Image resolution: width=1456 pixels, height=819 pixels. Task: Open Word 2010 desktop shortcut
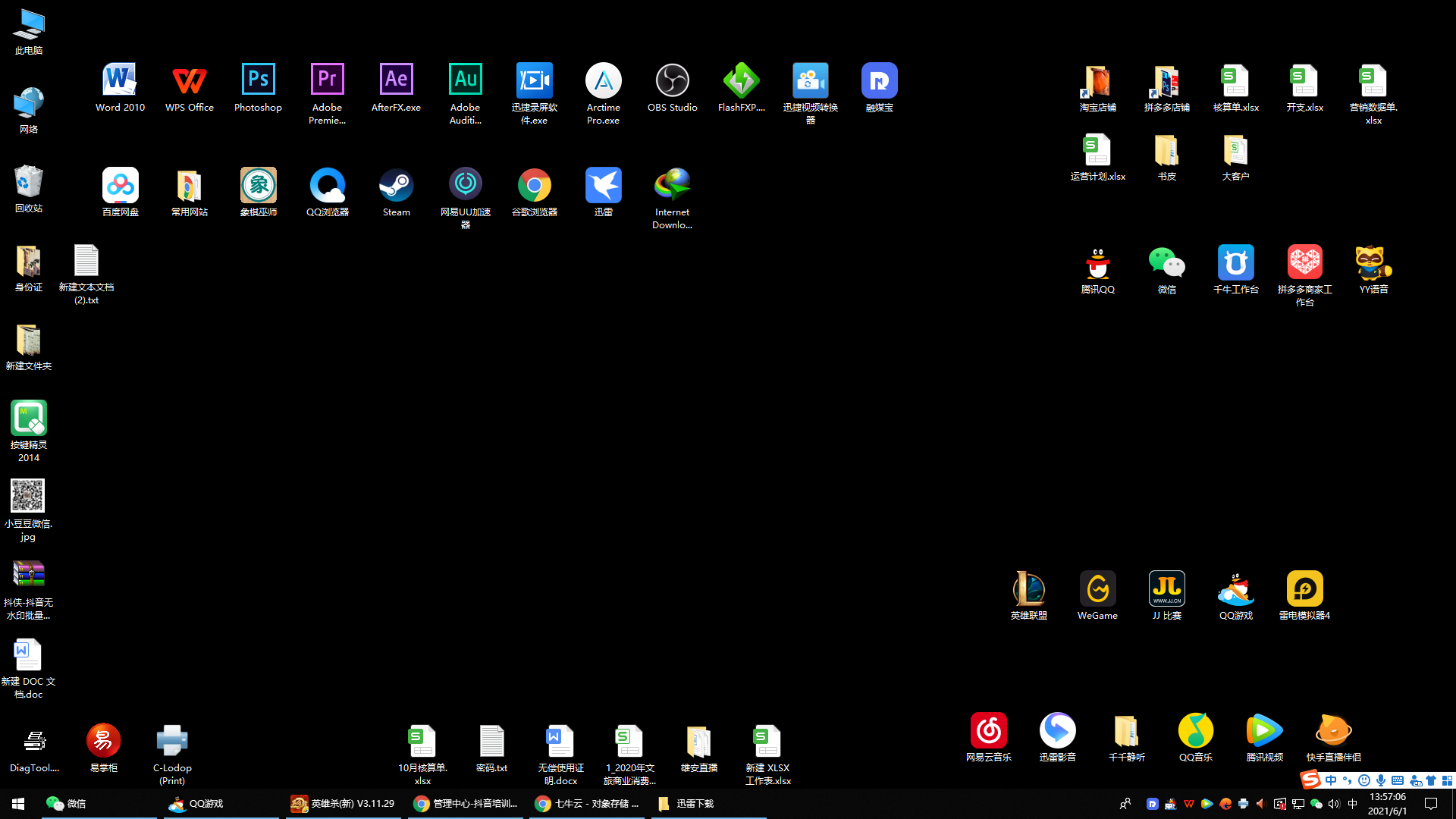120,87
